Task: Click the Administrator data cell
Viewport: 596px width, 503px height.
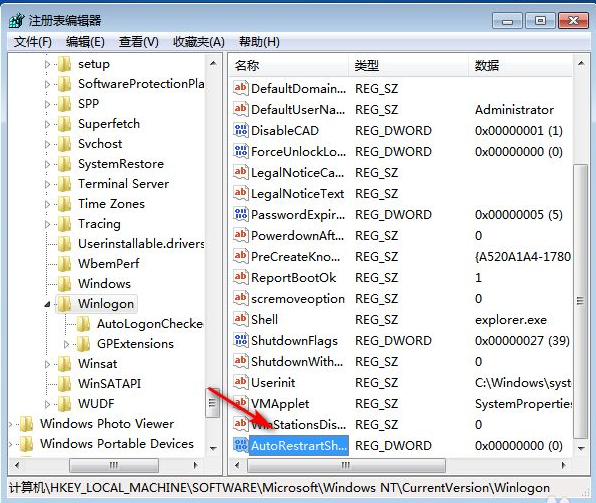Action: pyautogui.click(x=514, y=109)
